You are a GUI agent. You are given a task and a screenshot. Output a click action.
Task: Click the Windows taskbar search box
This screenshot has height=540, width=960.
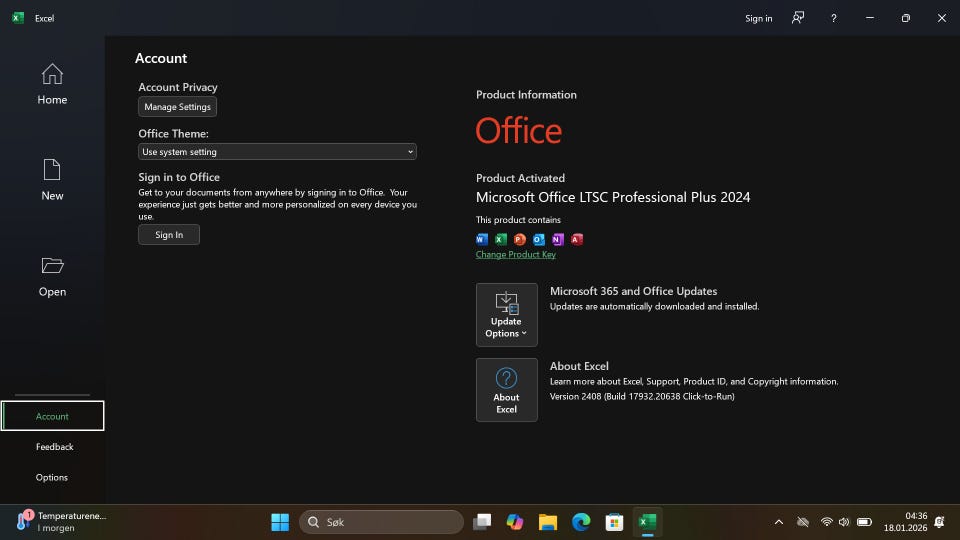point(381,522)
